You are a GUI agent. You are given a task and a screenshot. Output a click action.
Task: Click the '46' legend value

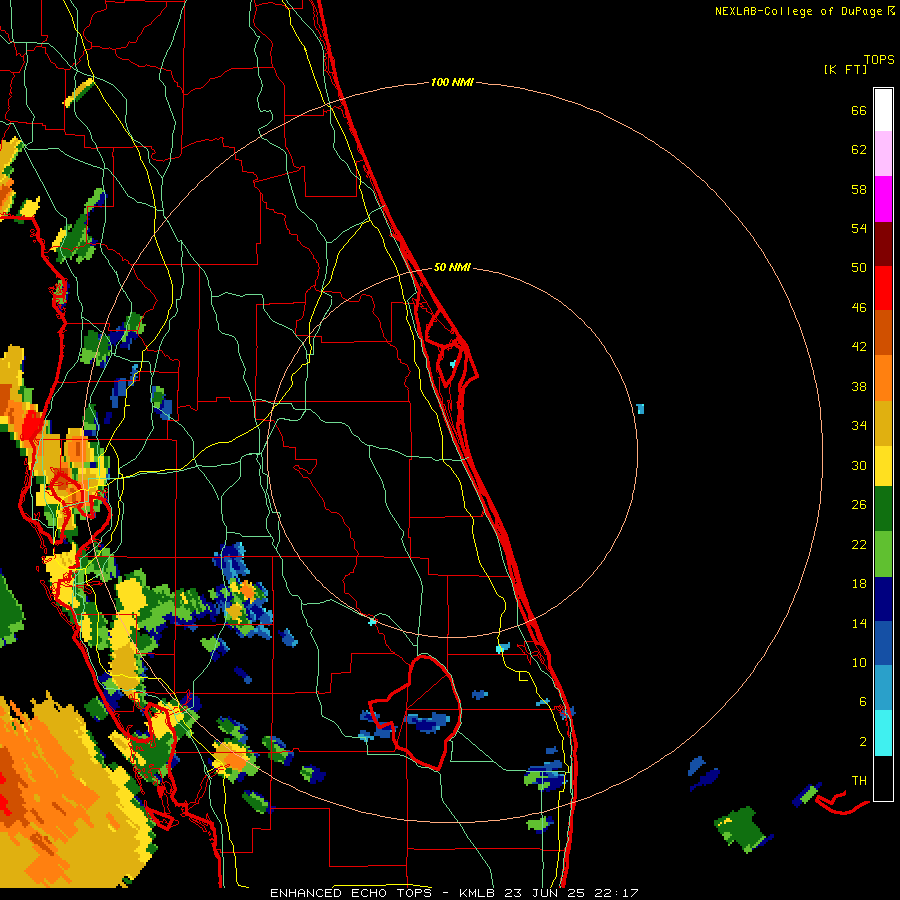click(x=859, y=308)
